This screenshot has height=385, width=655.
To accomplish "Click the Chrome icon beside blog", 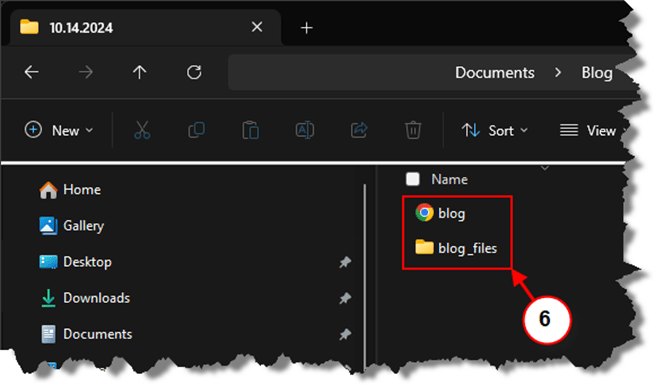I will pos(424,213).
